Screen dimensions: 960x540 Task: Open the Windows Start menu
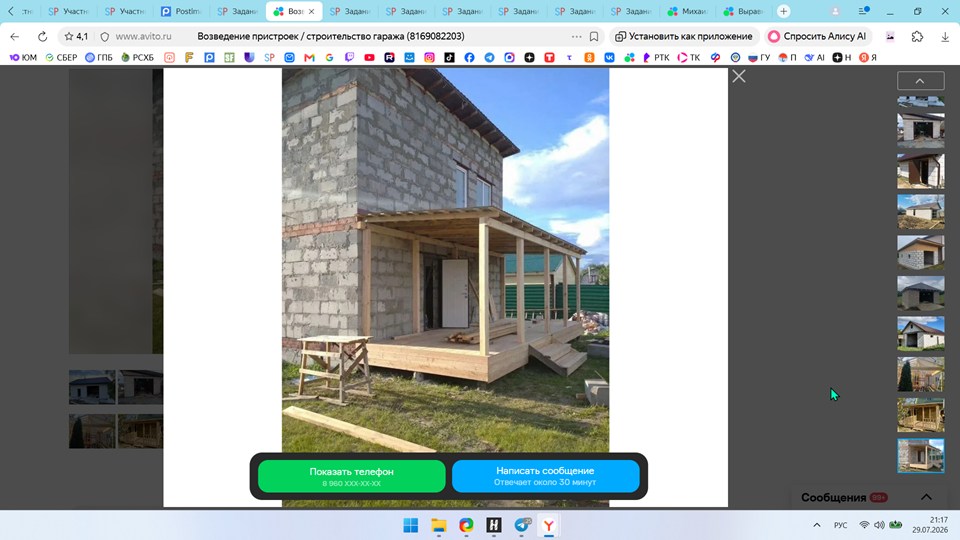coord(411,525)
